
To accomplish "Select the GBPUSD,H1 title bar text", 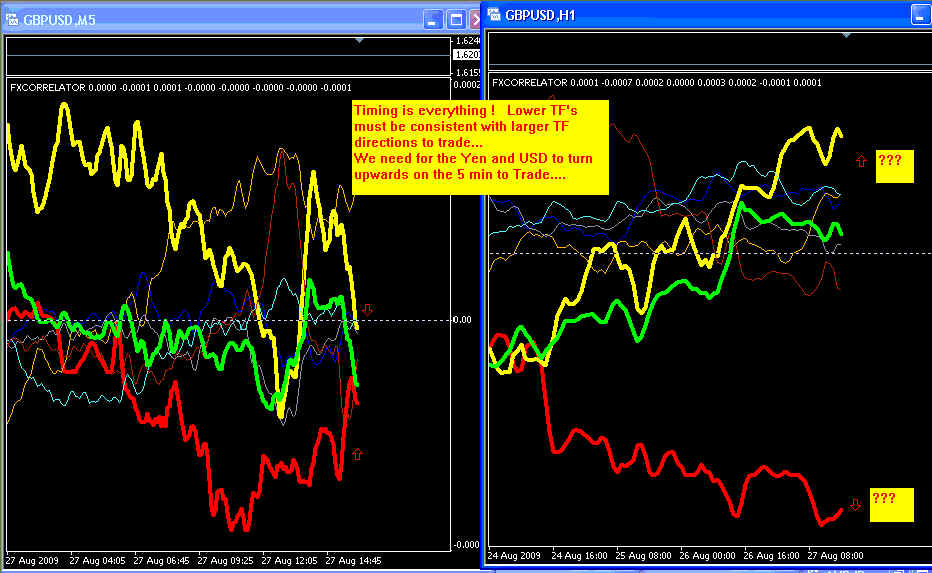I will click(540, 15).
